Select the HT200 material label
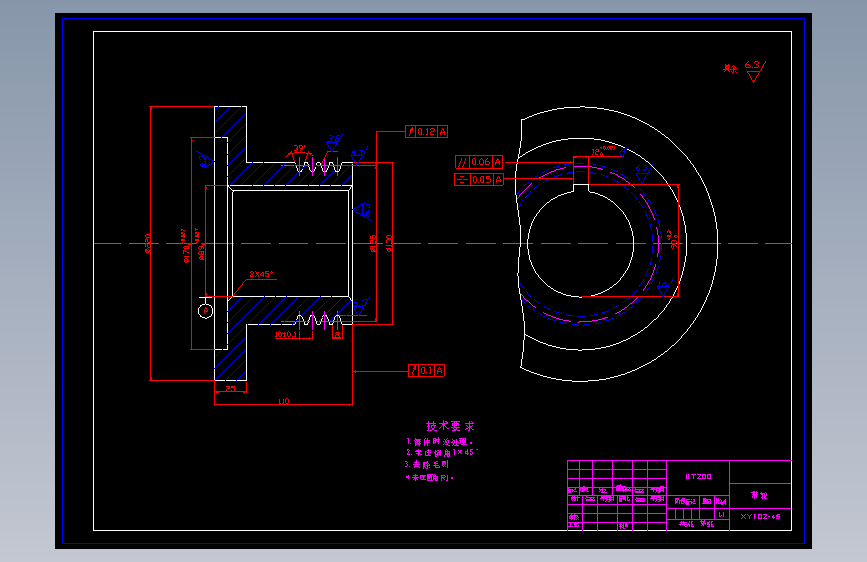867x562 pixels. pos(698,476)
